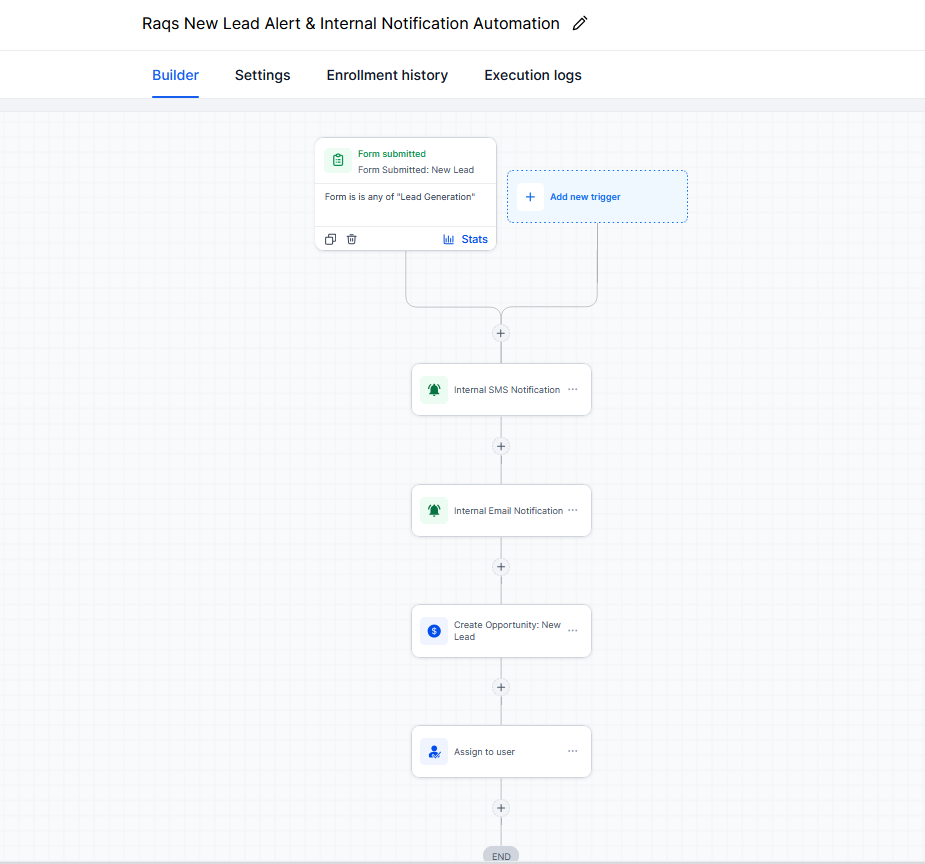925x864 pixels.
Task: Click the workflow title text
Action: pos(350,24)
